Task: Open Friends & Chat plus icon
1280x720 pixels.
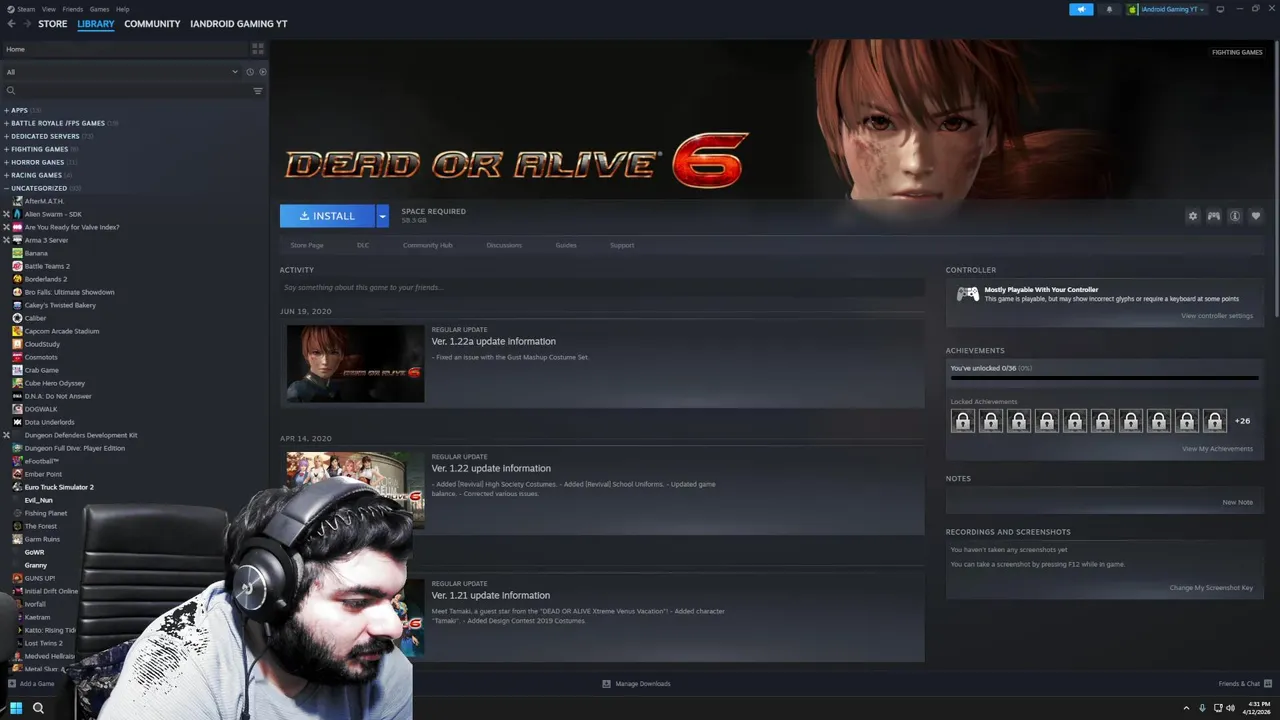Action: coord(1267,684)
